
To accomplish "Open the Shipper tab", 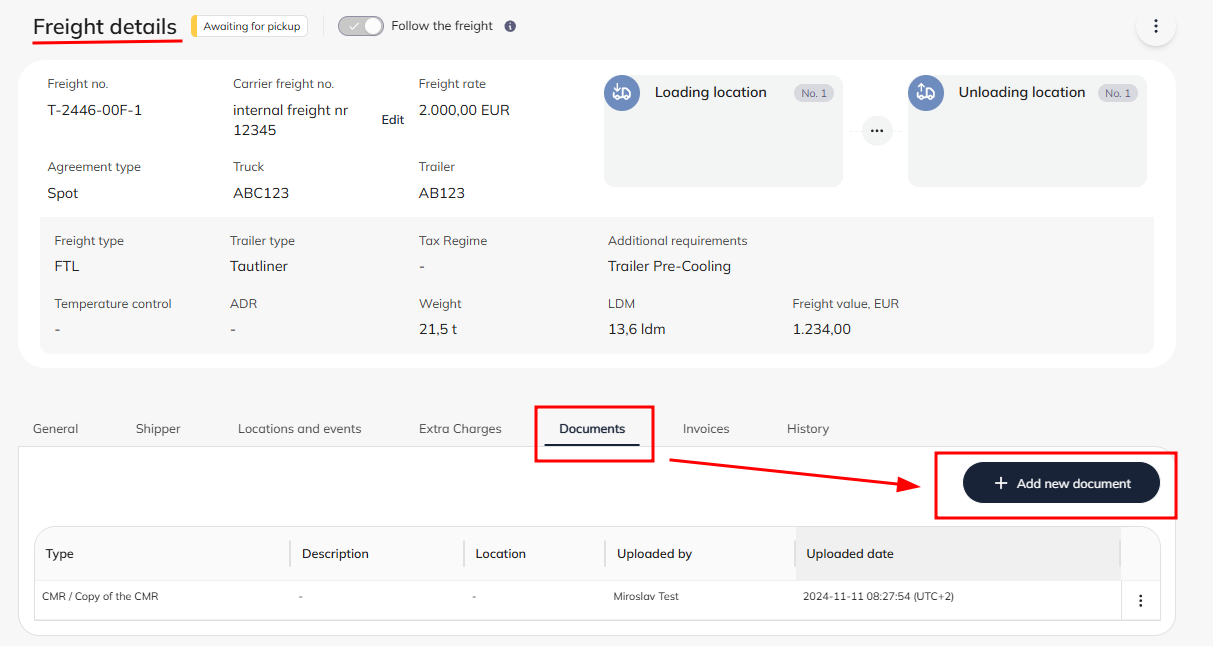I will (x=158, y=429).
